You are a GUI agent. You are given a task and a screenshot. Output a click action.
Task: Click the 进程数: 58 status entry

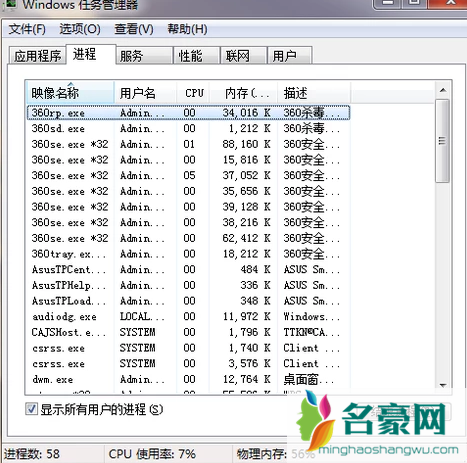pyautogui.click(x=32, y=454)
